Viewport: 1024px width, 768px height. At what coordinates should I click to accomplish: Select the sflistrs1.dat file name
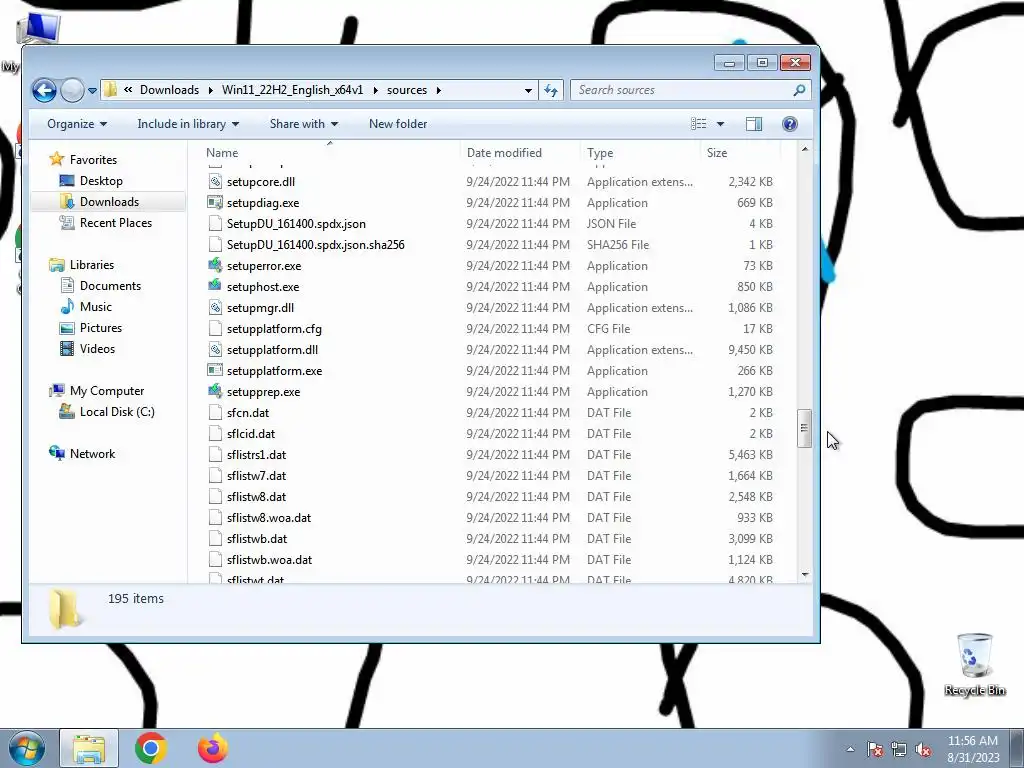point(256,455)
